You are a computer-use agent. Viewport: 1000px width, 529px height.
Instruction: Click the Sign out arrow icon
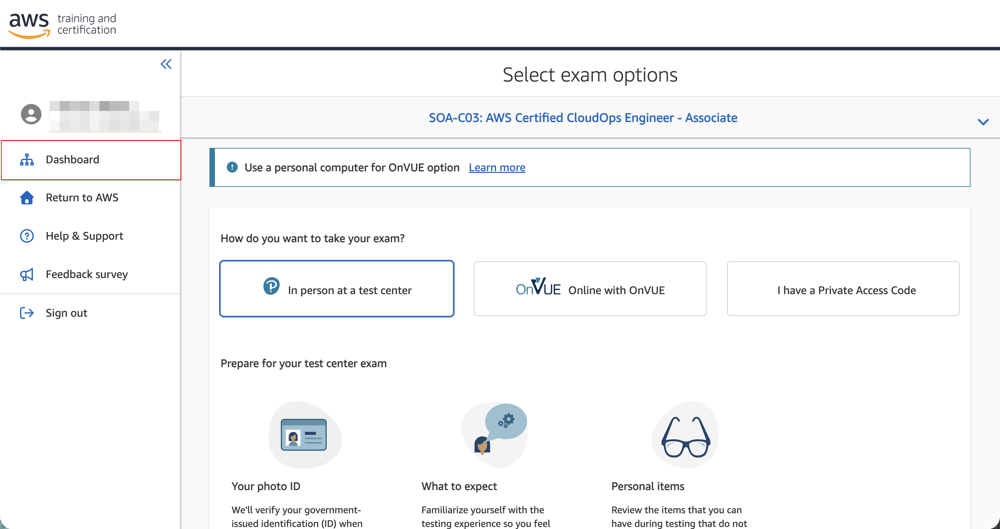tap(27, 313)
